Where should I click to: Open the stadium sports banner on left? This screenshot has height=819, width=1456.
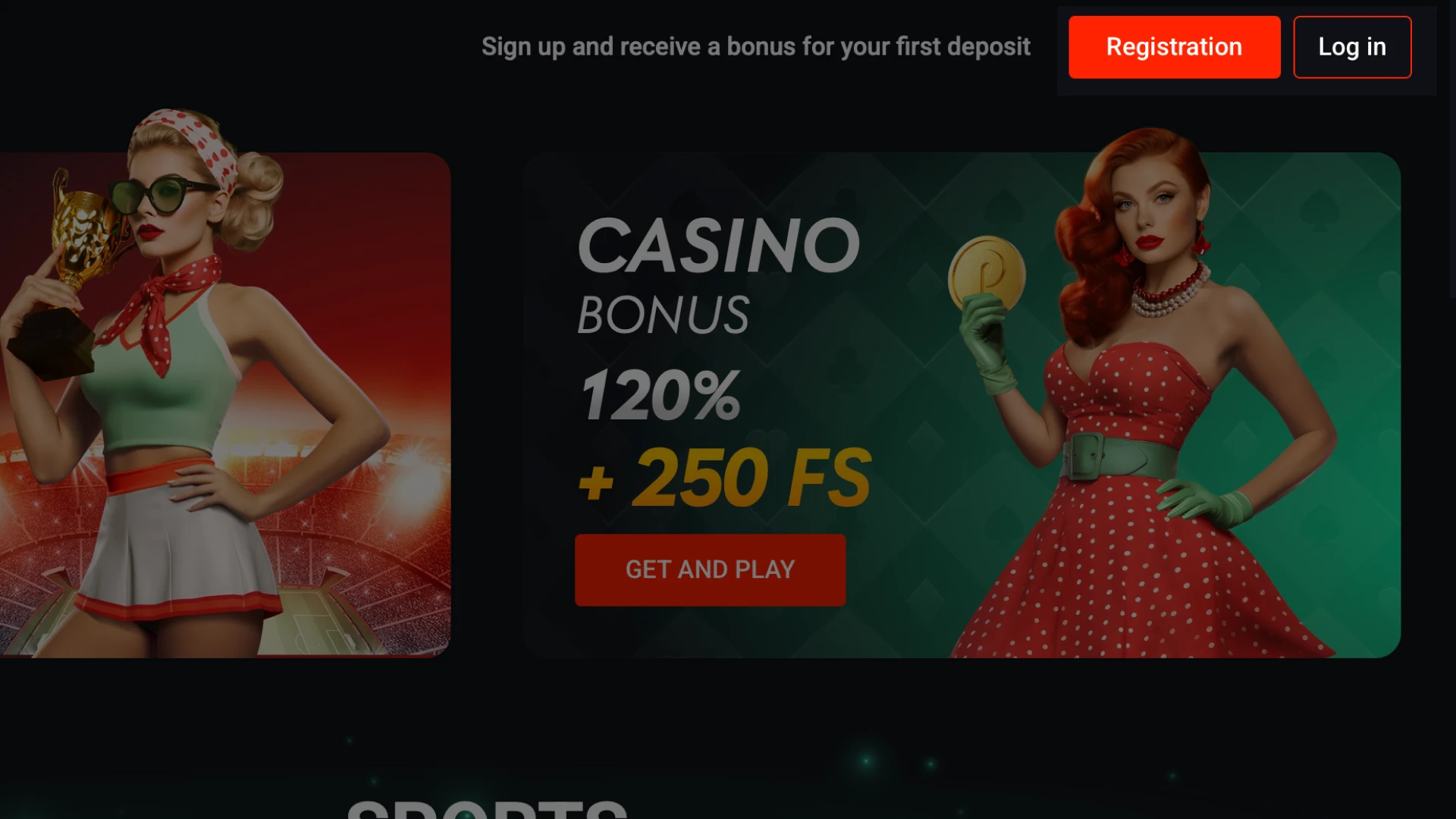(x=225, y=405)
